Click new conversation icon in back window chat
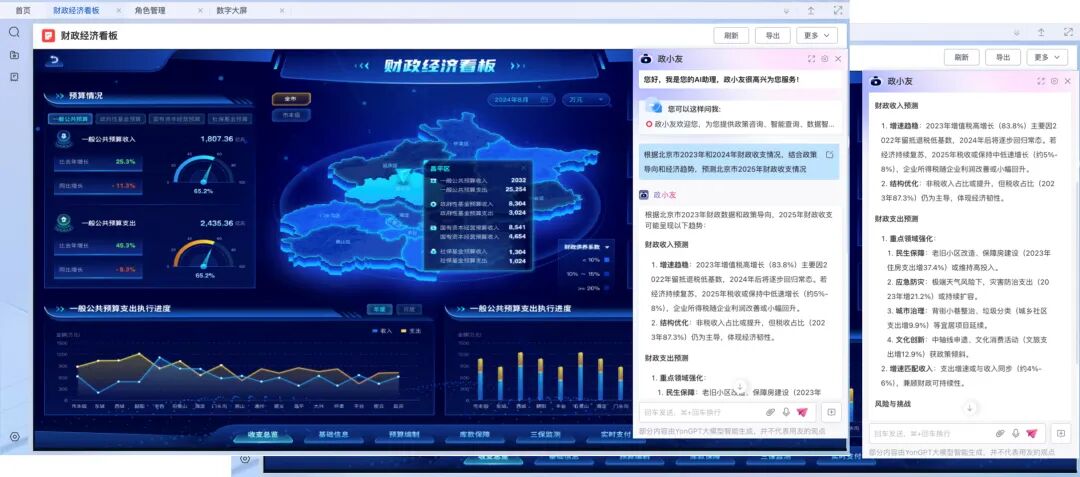Viewport: 1080px width, 477px height. pos(1061,434)
